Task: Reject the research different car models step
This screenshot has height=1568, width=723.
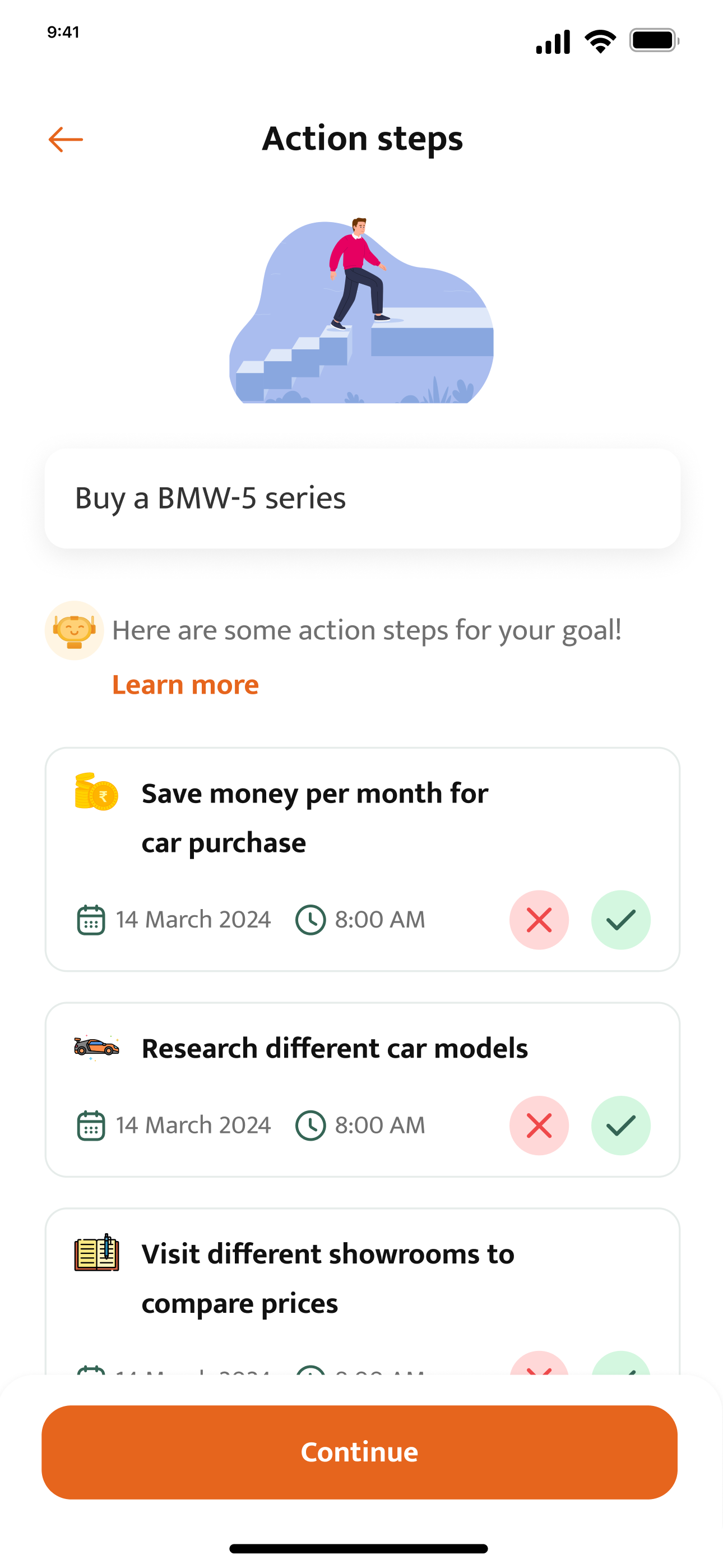Action: 539,1125
